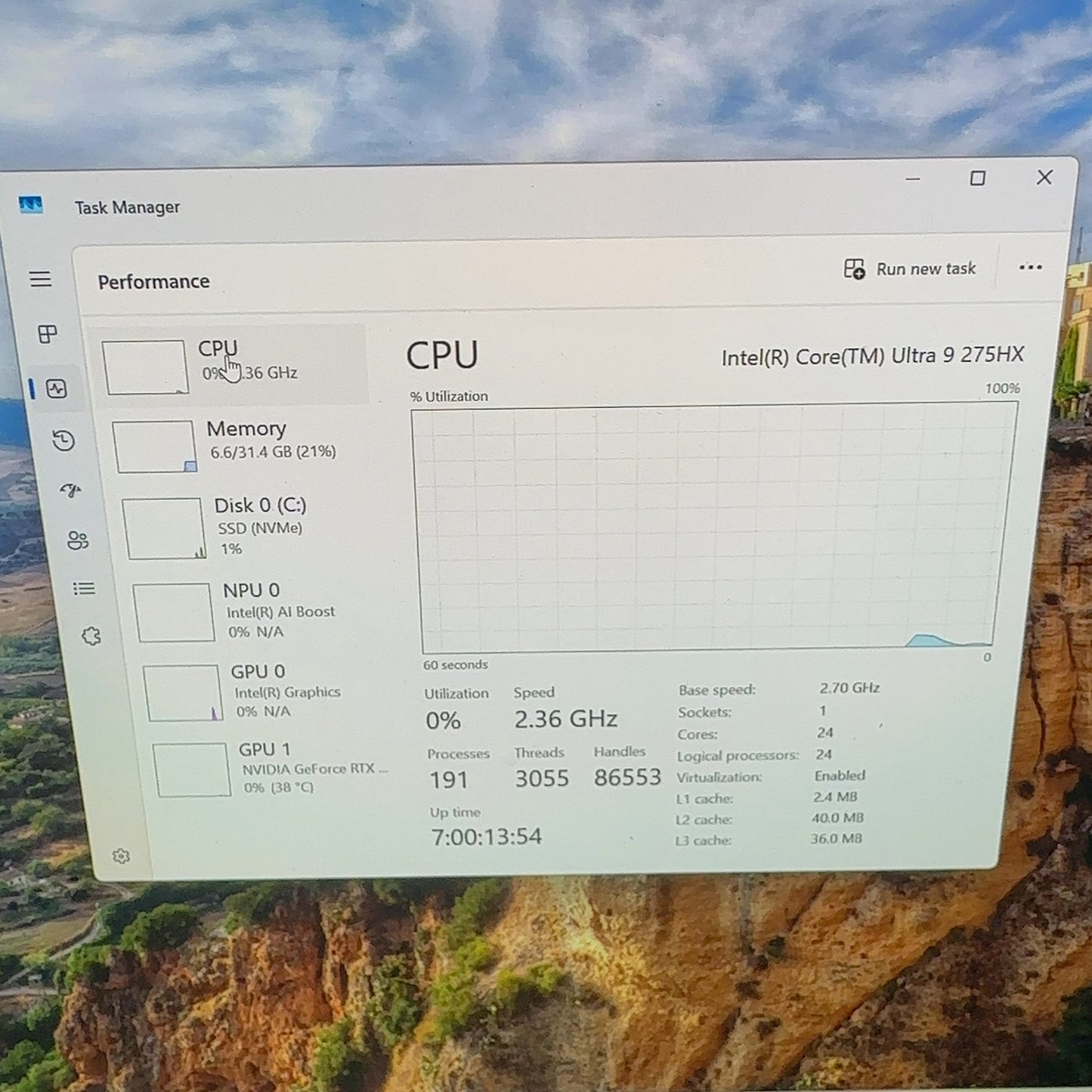Open the hamburger navigation menu
This screenshot has height=1092, width=1092.
[40, 279]
